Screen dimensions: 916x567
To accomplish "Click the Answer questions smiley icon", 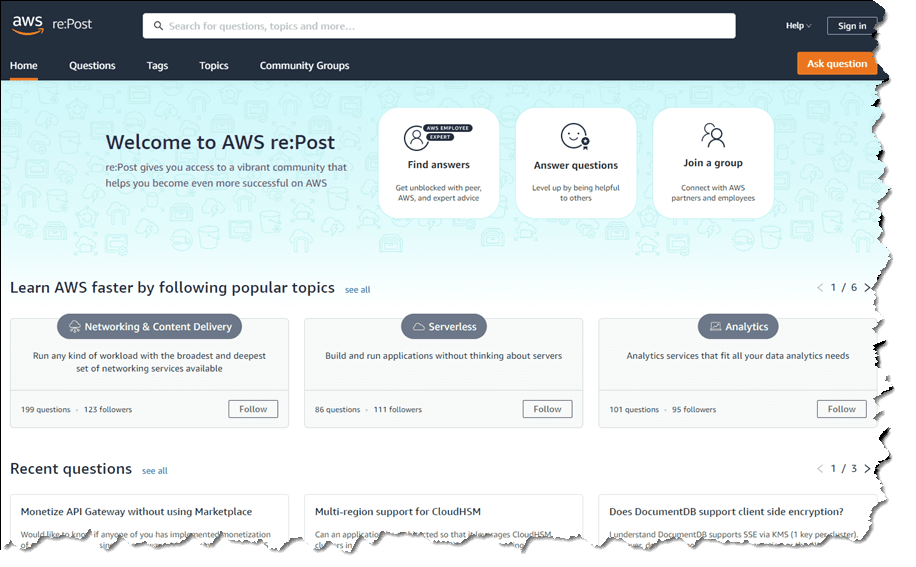I will (x=575, y=137).
